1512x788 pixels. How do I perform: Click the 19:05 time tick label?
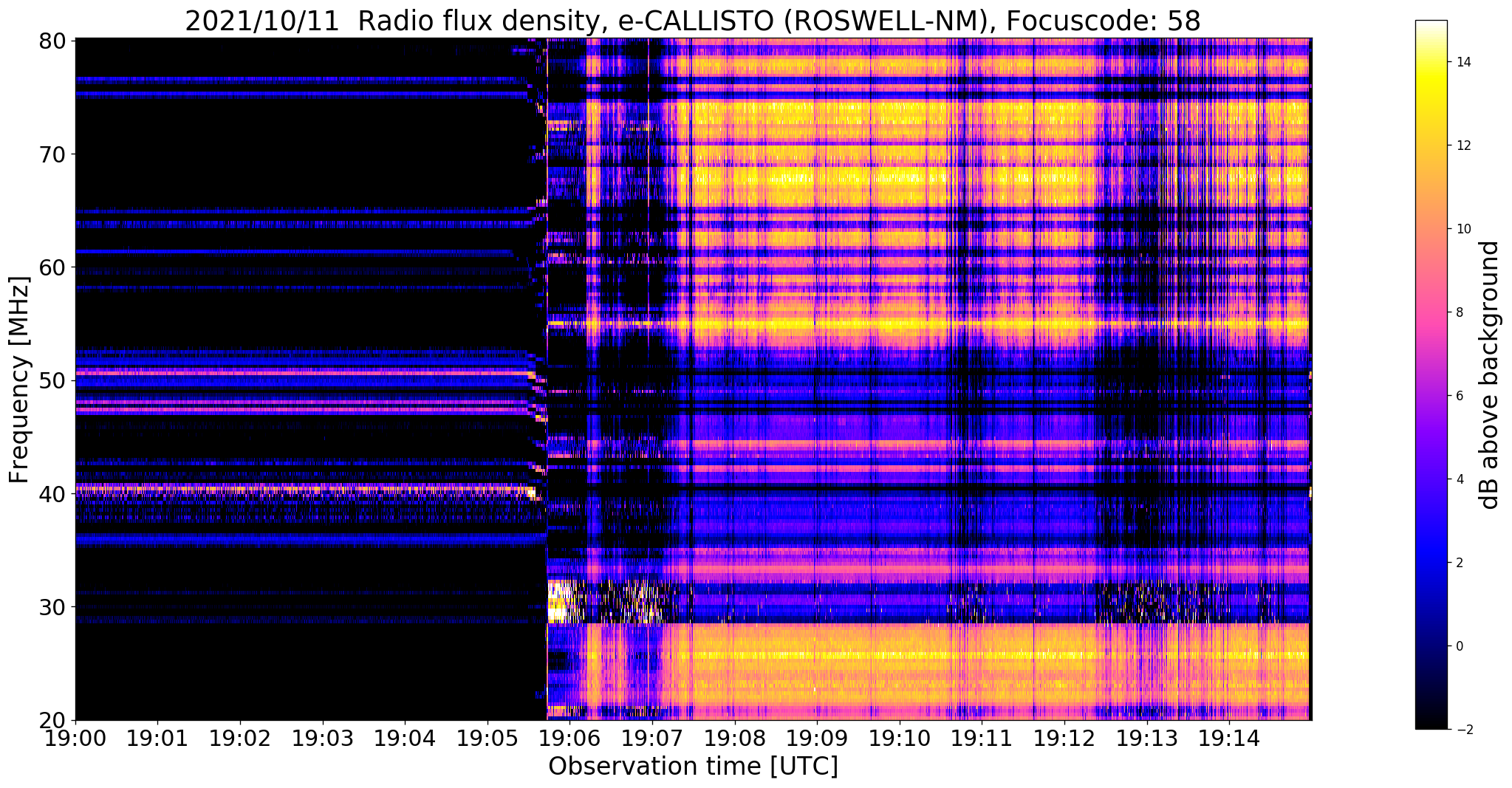tap(487, 739)
